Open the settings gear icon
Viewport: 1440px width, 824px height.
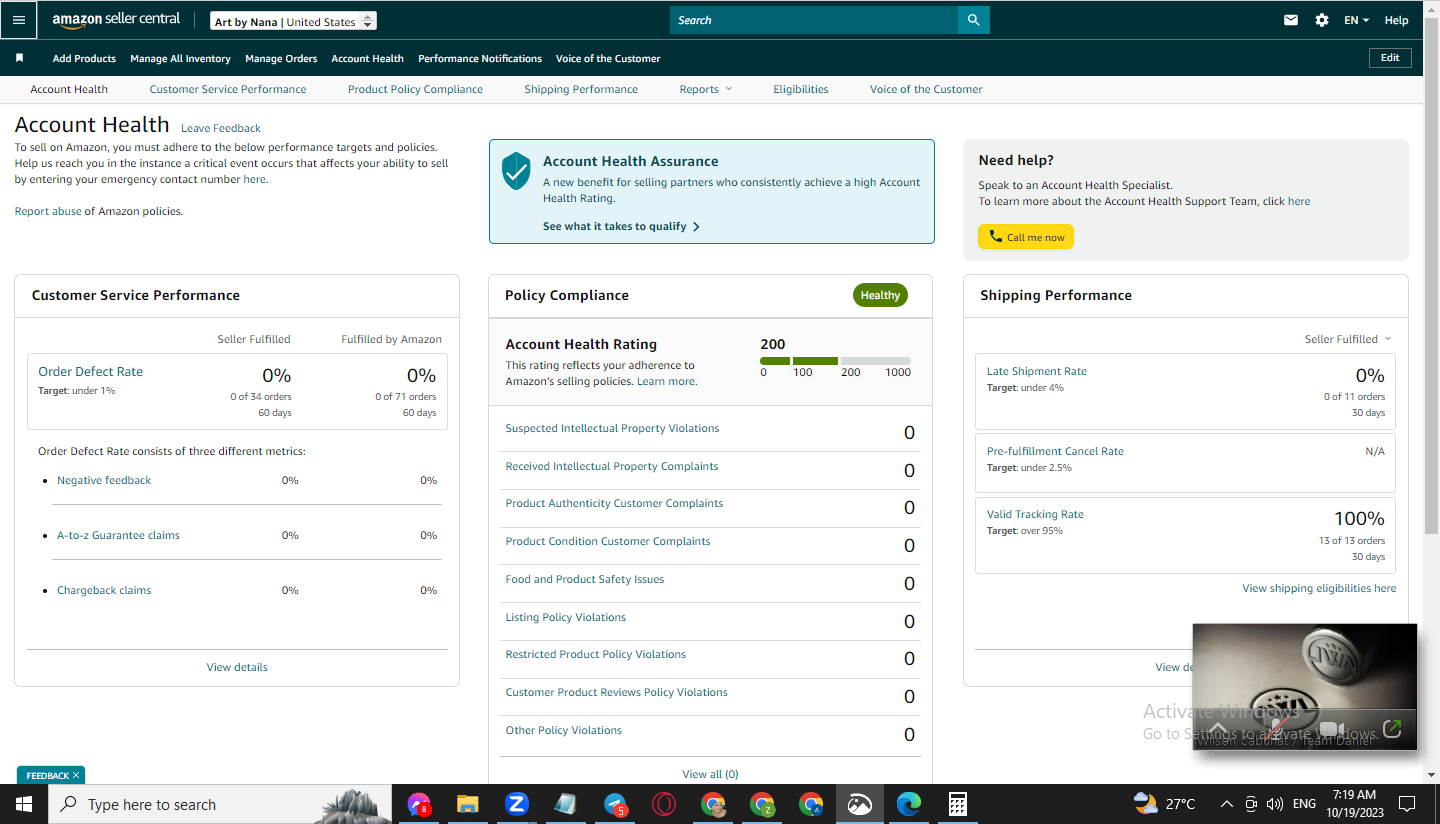1322,20
